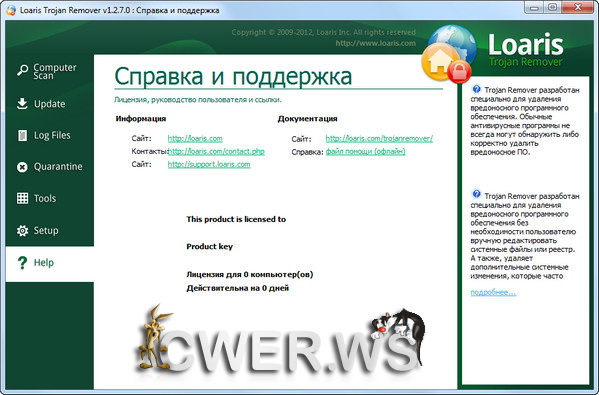Open the loaris.com/contact.php contact link

[216, 151]
